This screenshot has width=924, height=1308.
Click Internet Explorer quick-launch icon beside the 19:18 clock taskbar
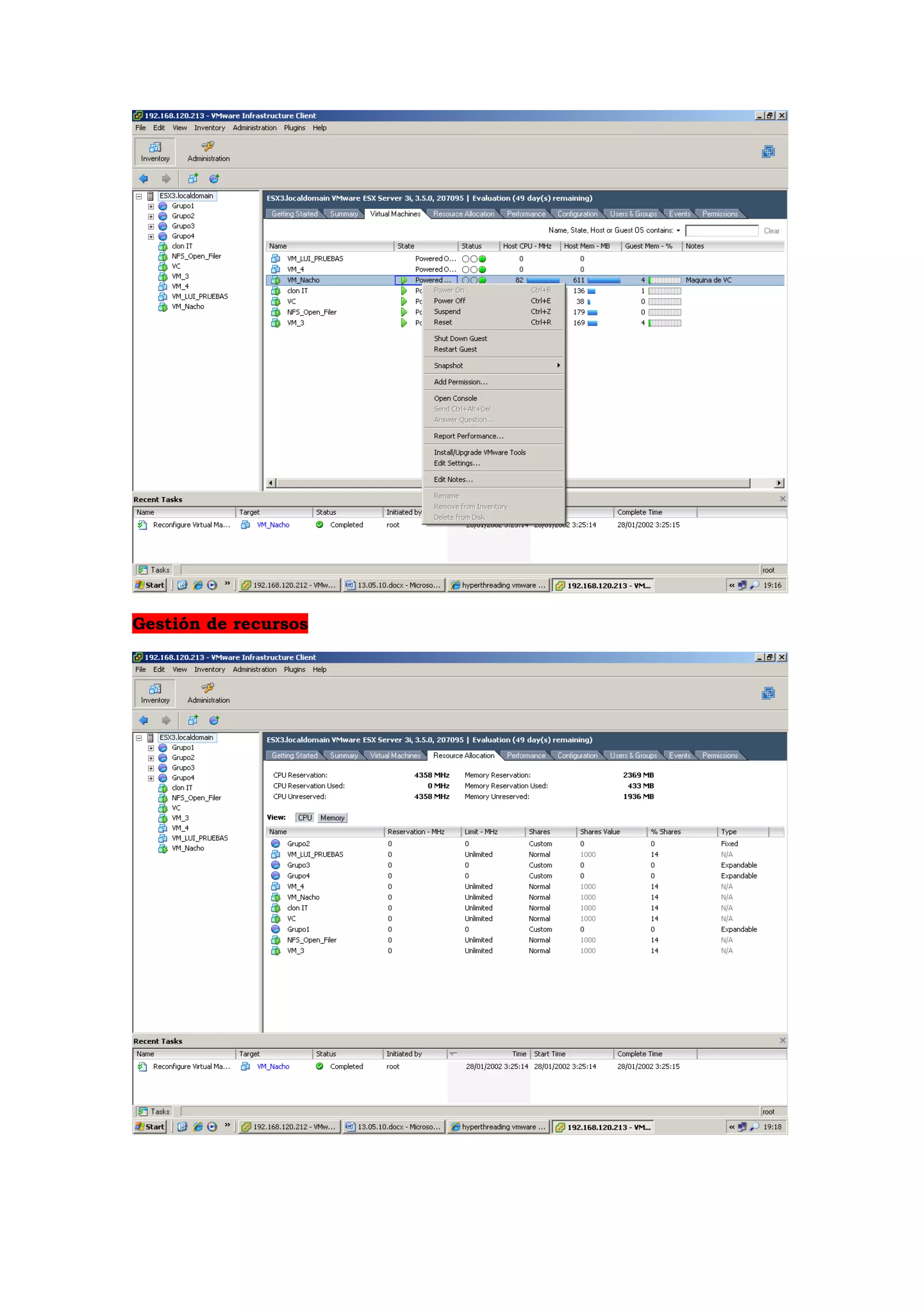coord(198,1127)
